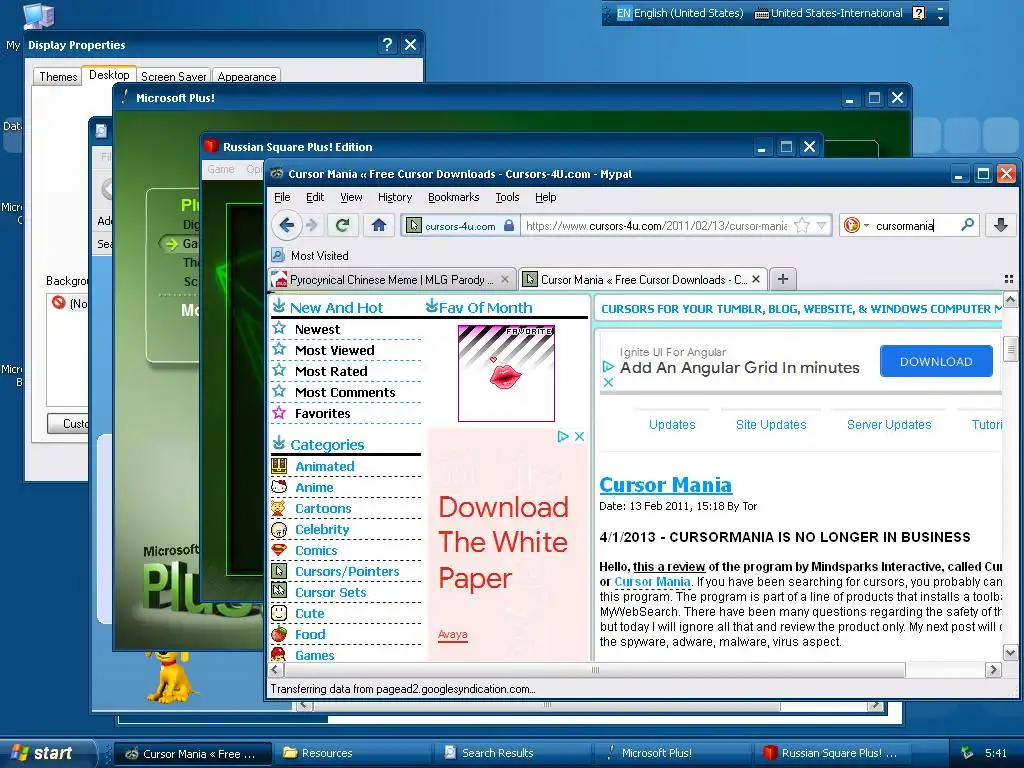
Task: Close the Pyrocynical Chinese Meme tab
Action: click(505, 279)
